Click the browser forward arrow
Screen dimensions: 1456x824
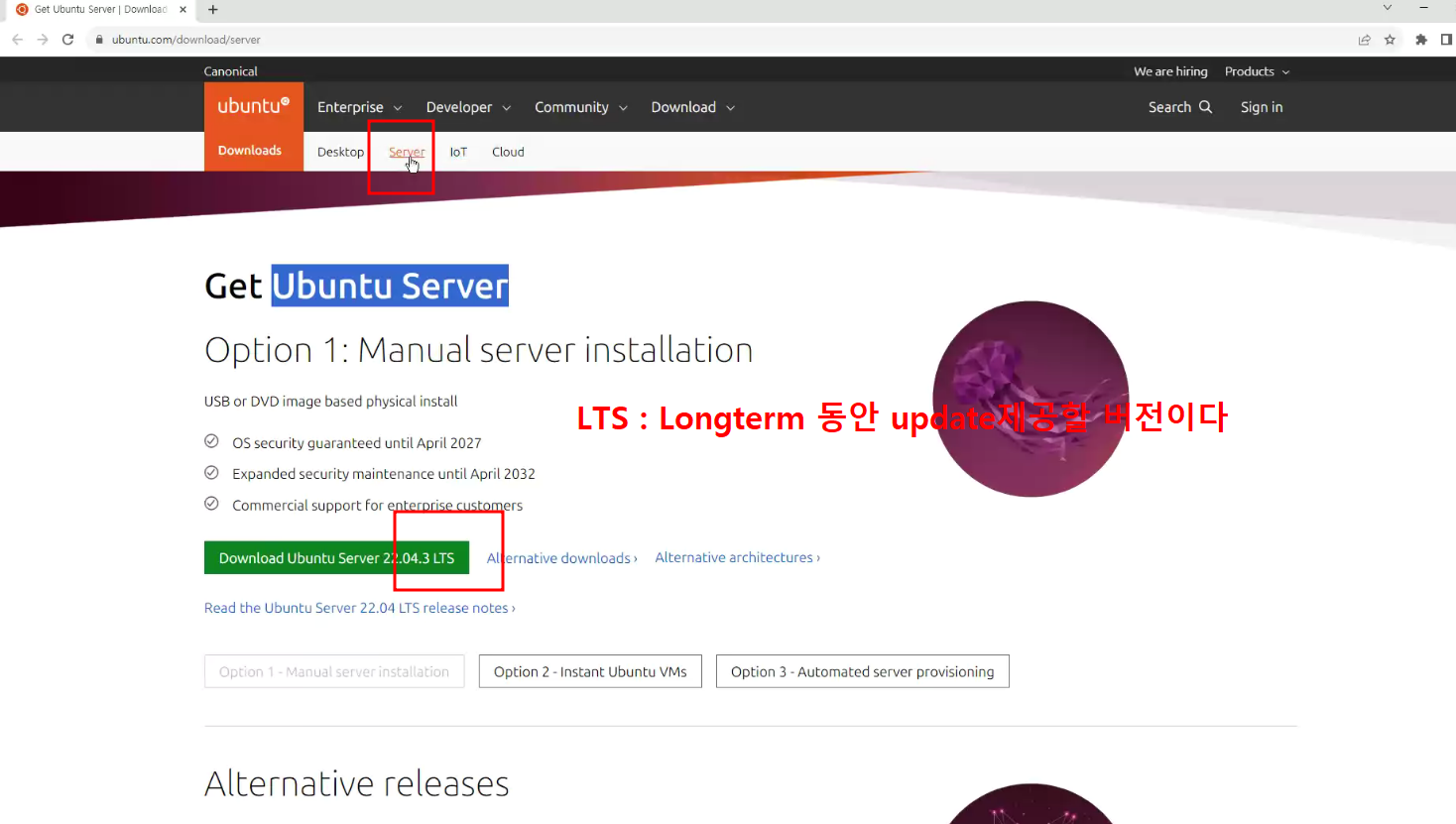click(x=43, y=40)
